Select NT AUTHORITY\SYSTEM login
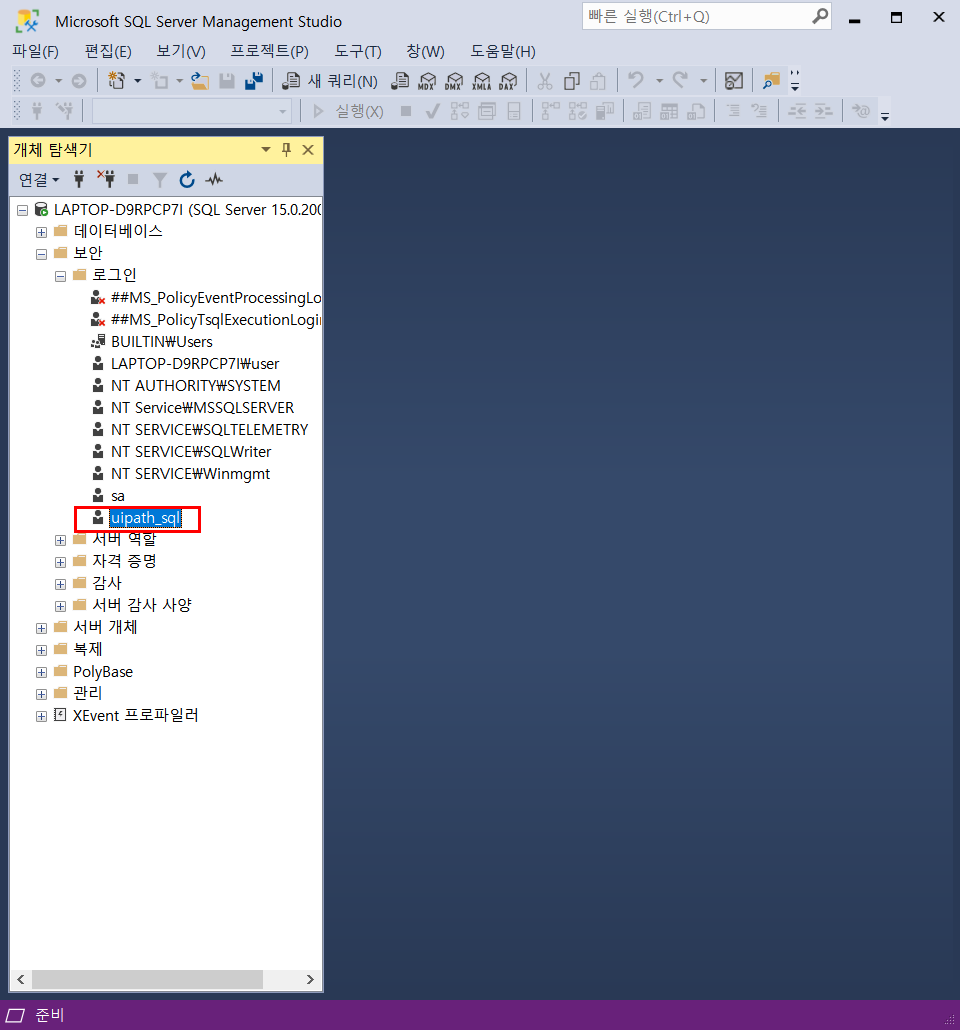The width and height of the screenshot is (960, 1030). pos(195,386)
